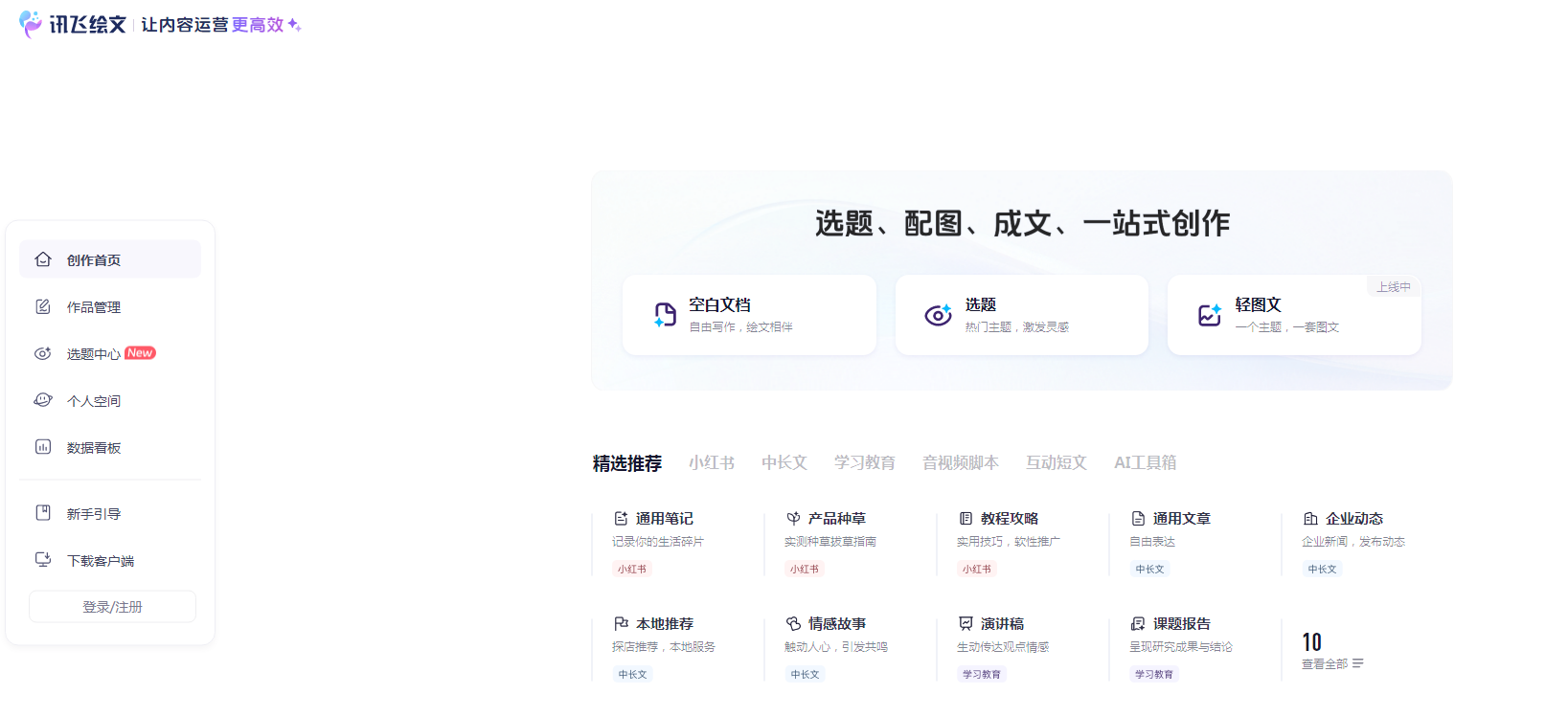Viewport: 1568px width, 717px height.
Task: Switch to the 学习教育 tab
Action: pos(864,463)
